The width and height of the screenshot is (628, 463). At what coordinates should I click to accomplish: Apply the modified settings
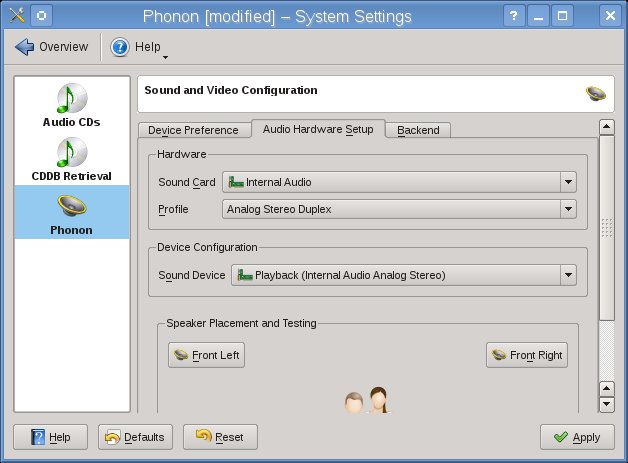(577, 437)
